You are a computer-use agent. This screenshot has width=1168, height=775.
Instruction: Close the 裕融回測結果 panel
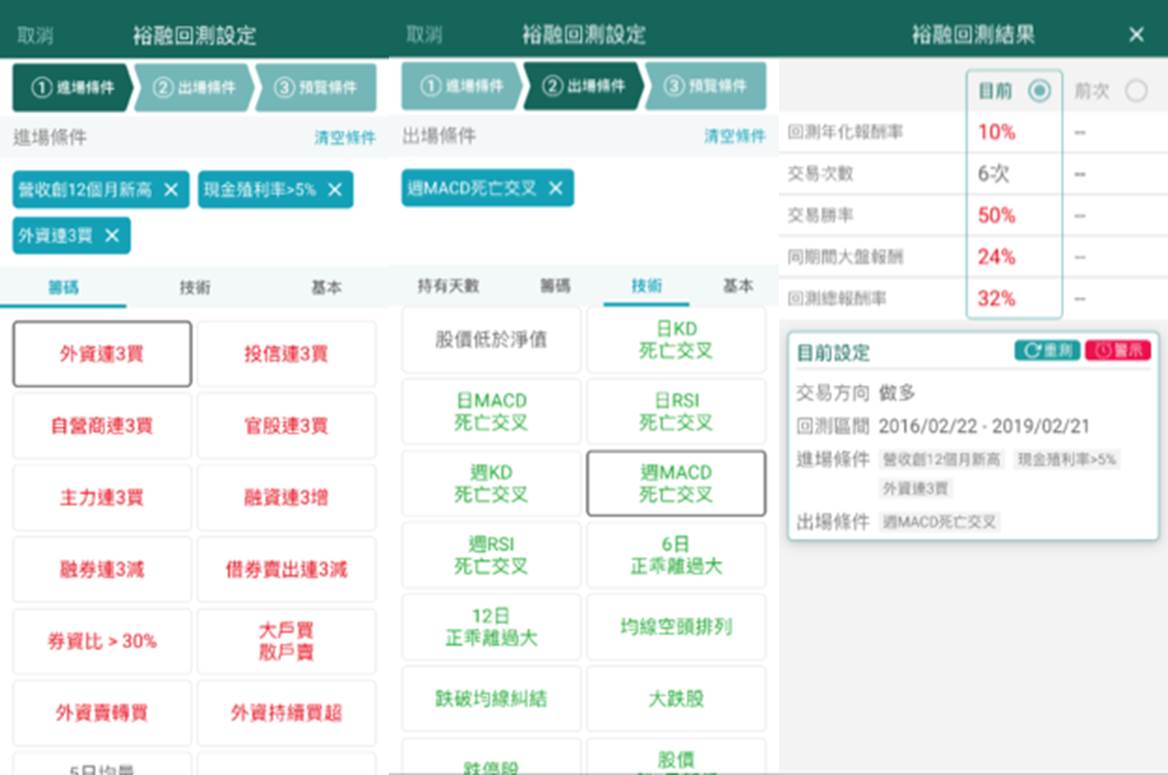[x=1136, y=34]
